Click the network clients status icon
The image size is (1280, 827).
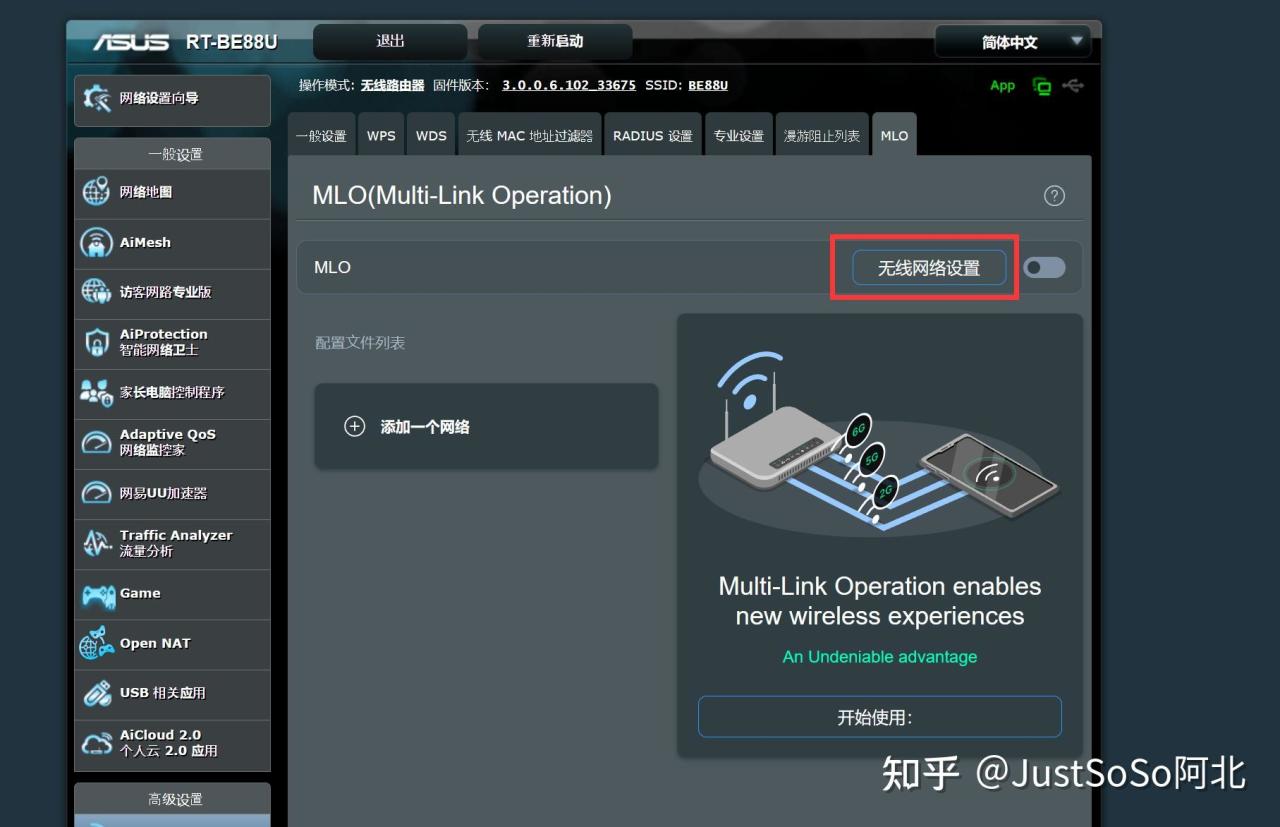(1043, 86)
